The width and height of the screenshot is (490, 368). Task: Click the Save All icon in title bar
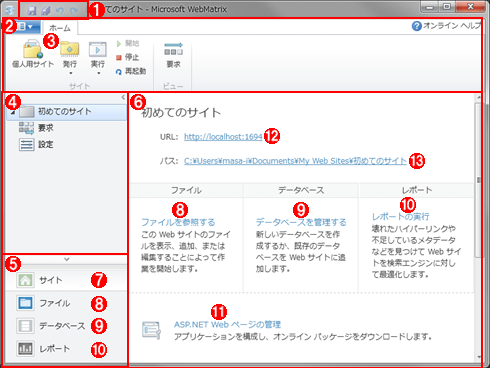point(46,11)
